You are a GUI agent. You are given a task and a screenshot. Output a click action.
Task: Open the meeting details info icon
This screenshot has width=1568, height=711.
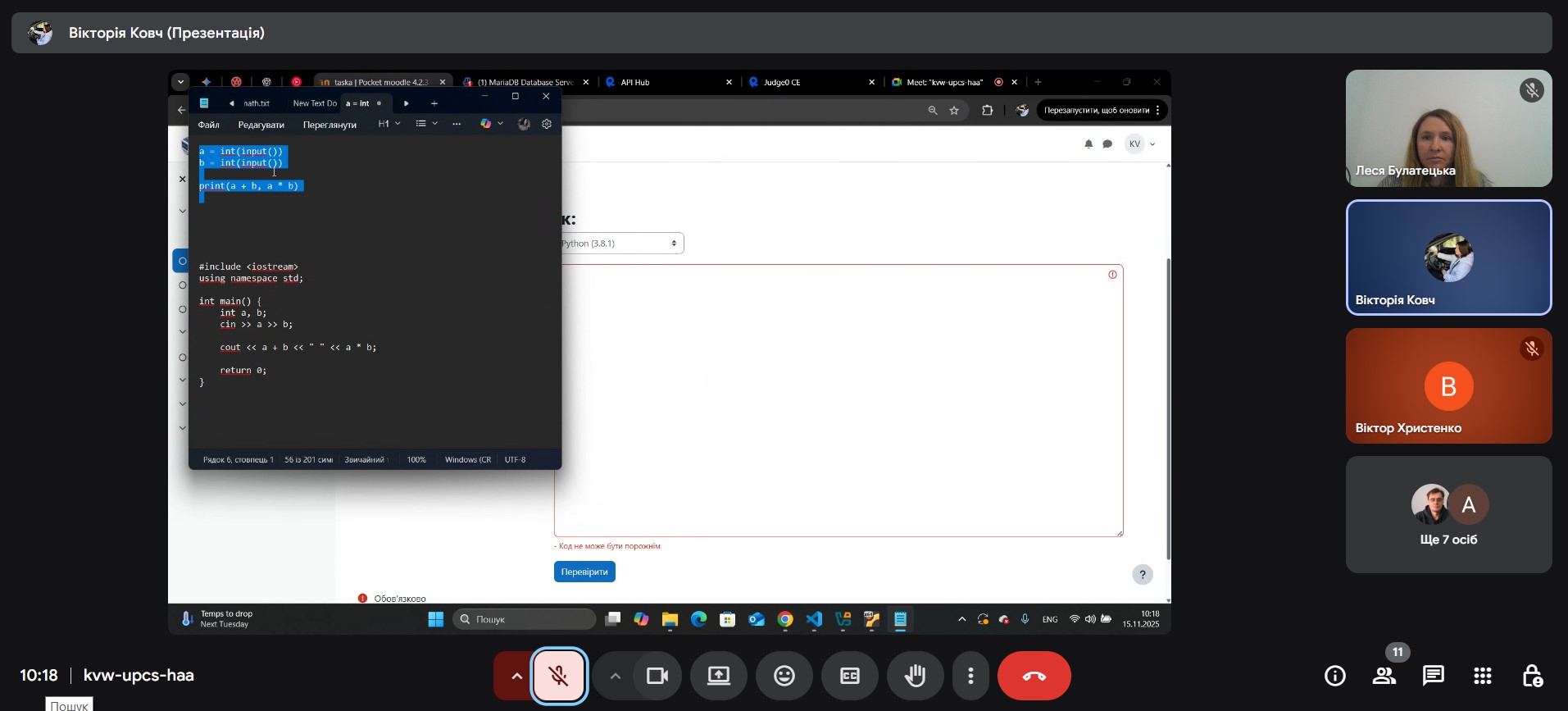[x=1334, y=676]
